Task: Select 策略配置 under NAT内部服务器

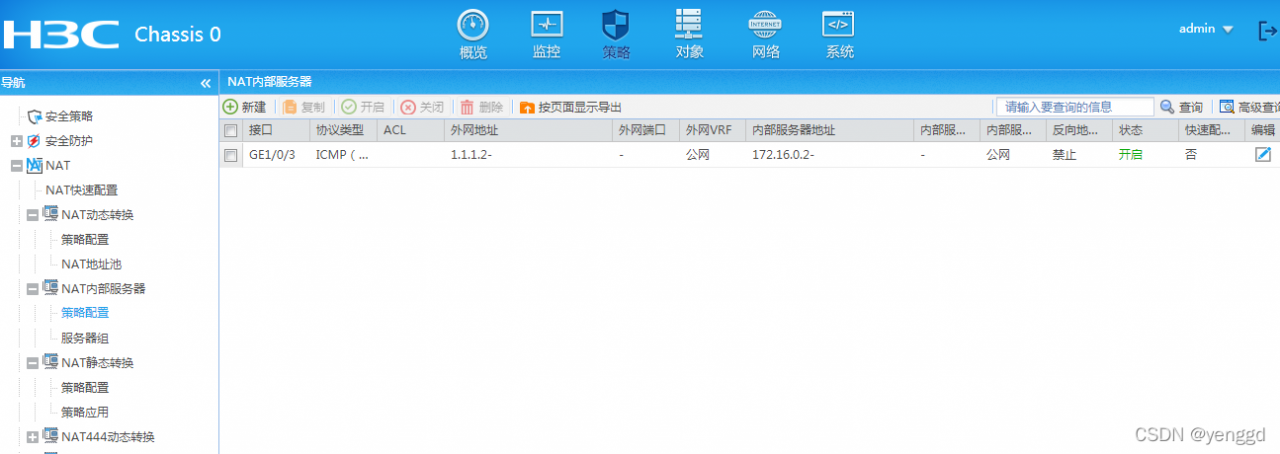Action: click(x=85, y=313)
